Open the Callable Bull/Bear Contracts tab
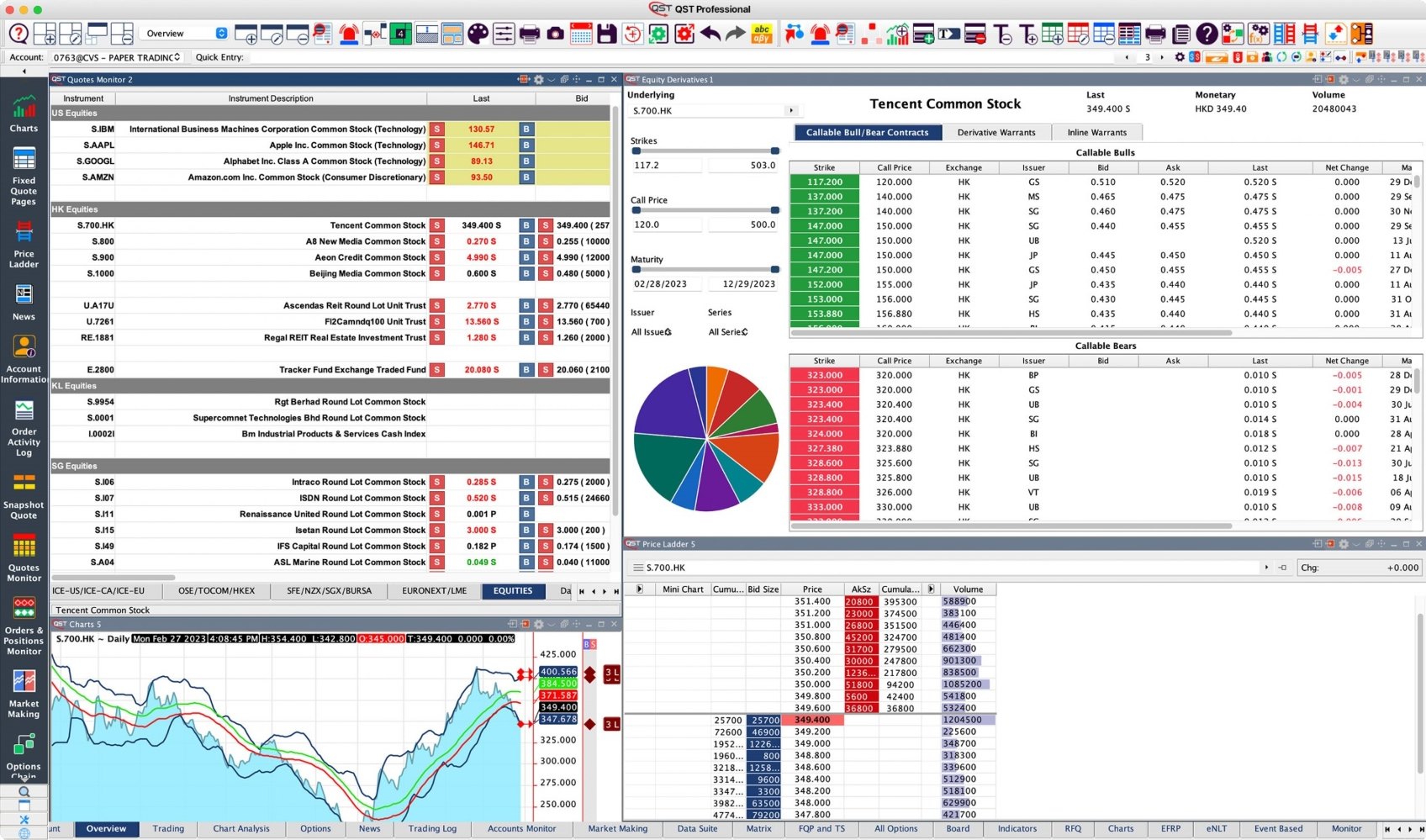Image resolution: width=1426 pixels, height=840 pixels. [867, 132]
